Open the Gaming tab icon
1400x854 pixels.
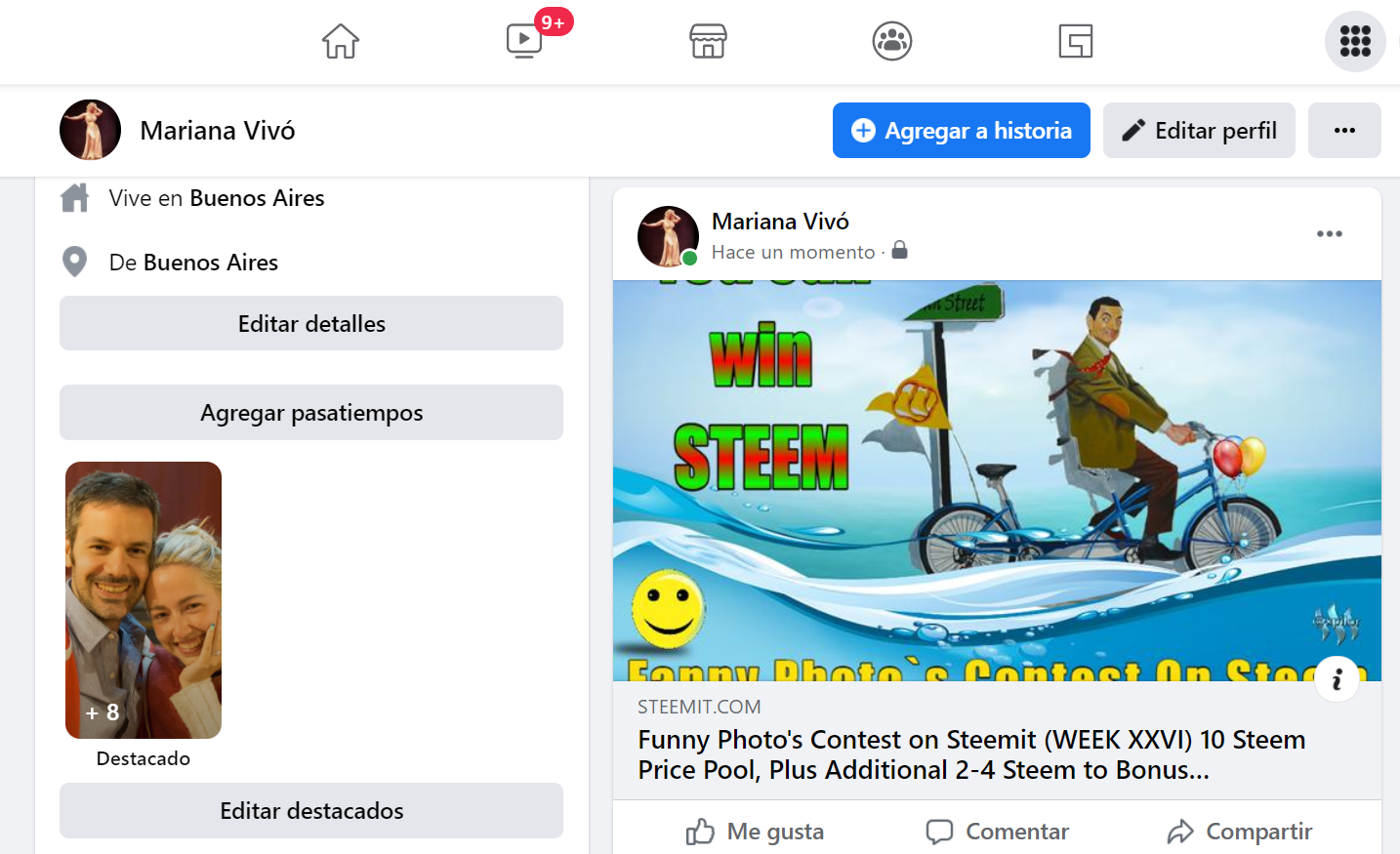pos(1076,41)
